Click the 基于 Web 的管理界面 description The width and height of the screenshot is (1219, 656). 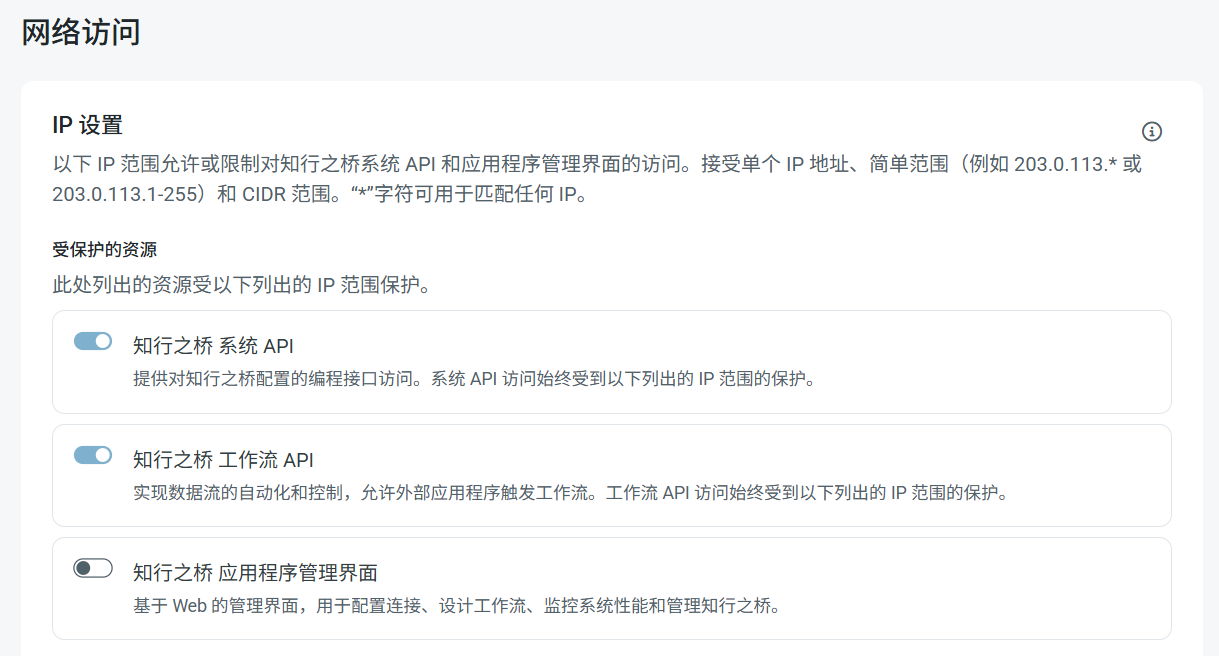click(x=455, y=606)
